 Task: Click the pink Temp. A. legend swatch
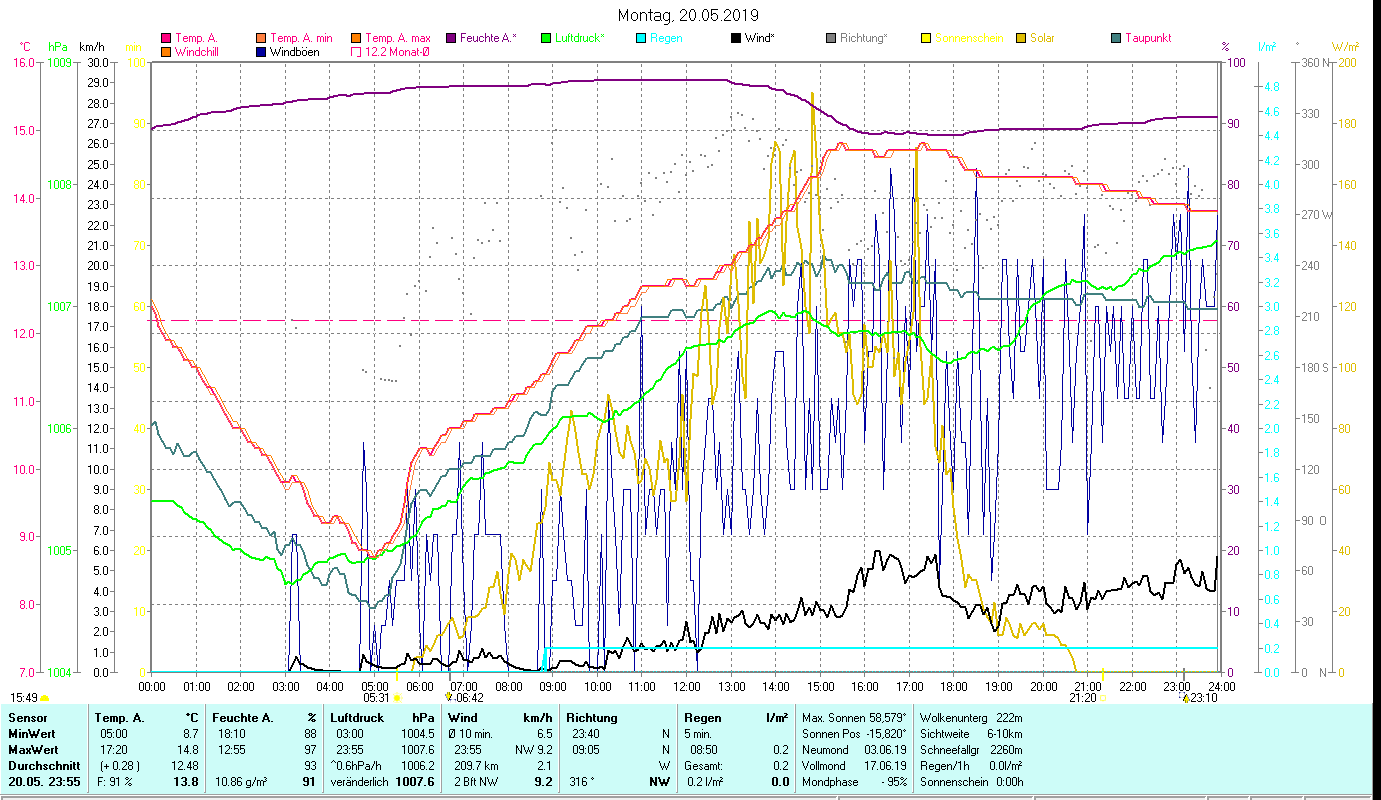(x=166, y=39)
